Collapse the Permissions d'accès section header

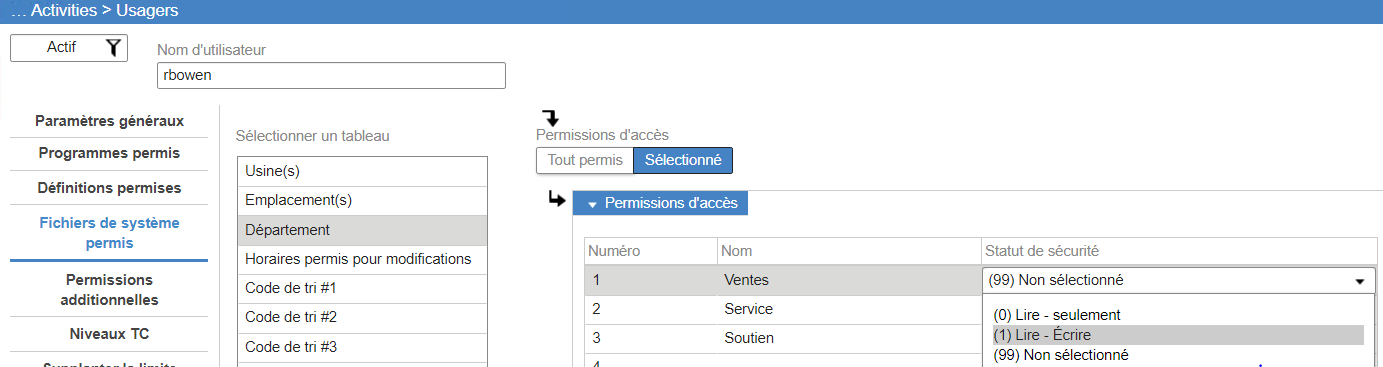[660, 203]
